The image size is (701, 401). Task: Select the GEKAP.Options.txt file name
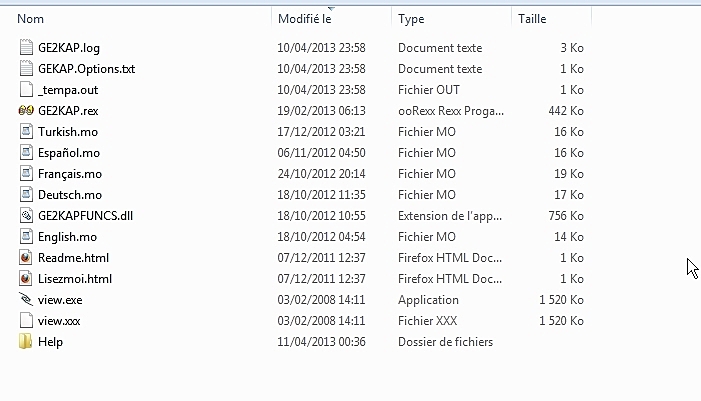(x=86, y=69)
